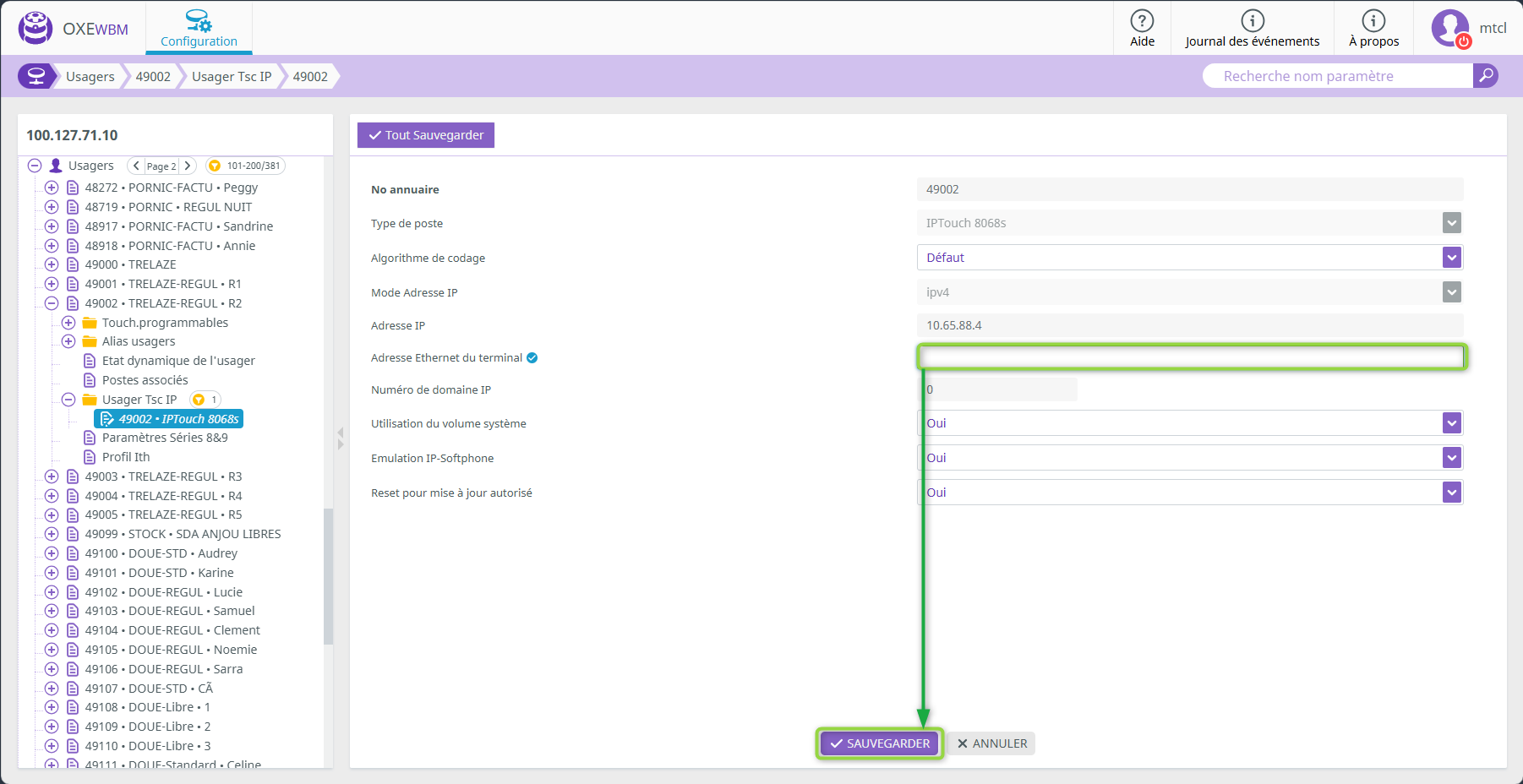
Task: Select 49100 DOUE-STD Audrey
Action: [161, 553]
